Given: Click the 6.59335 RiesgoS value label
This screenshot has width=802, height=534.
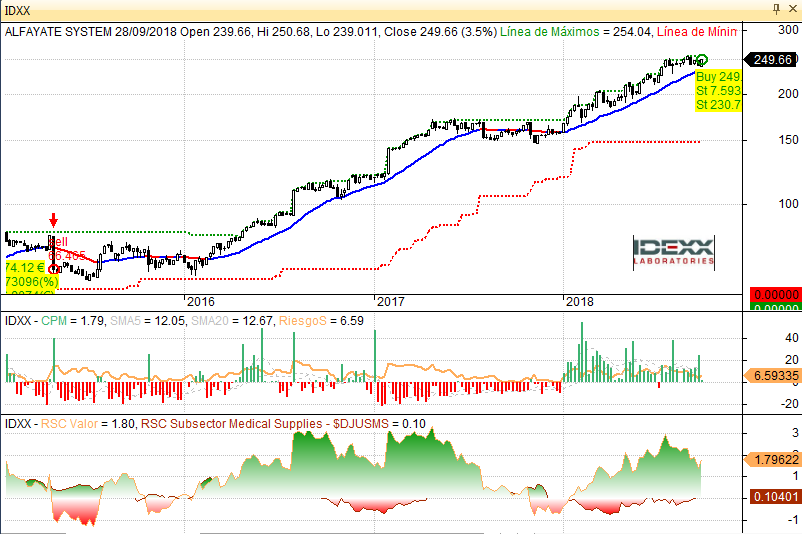Looking at the screenshot, I should [x=772, y=375].
